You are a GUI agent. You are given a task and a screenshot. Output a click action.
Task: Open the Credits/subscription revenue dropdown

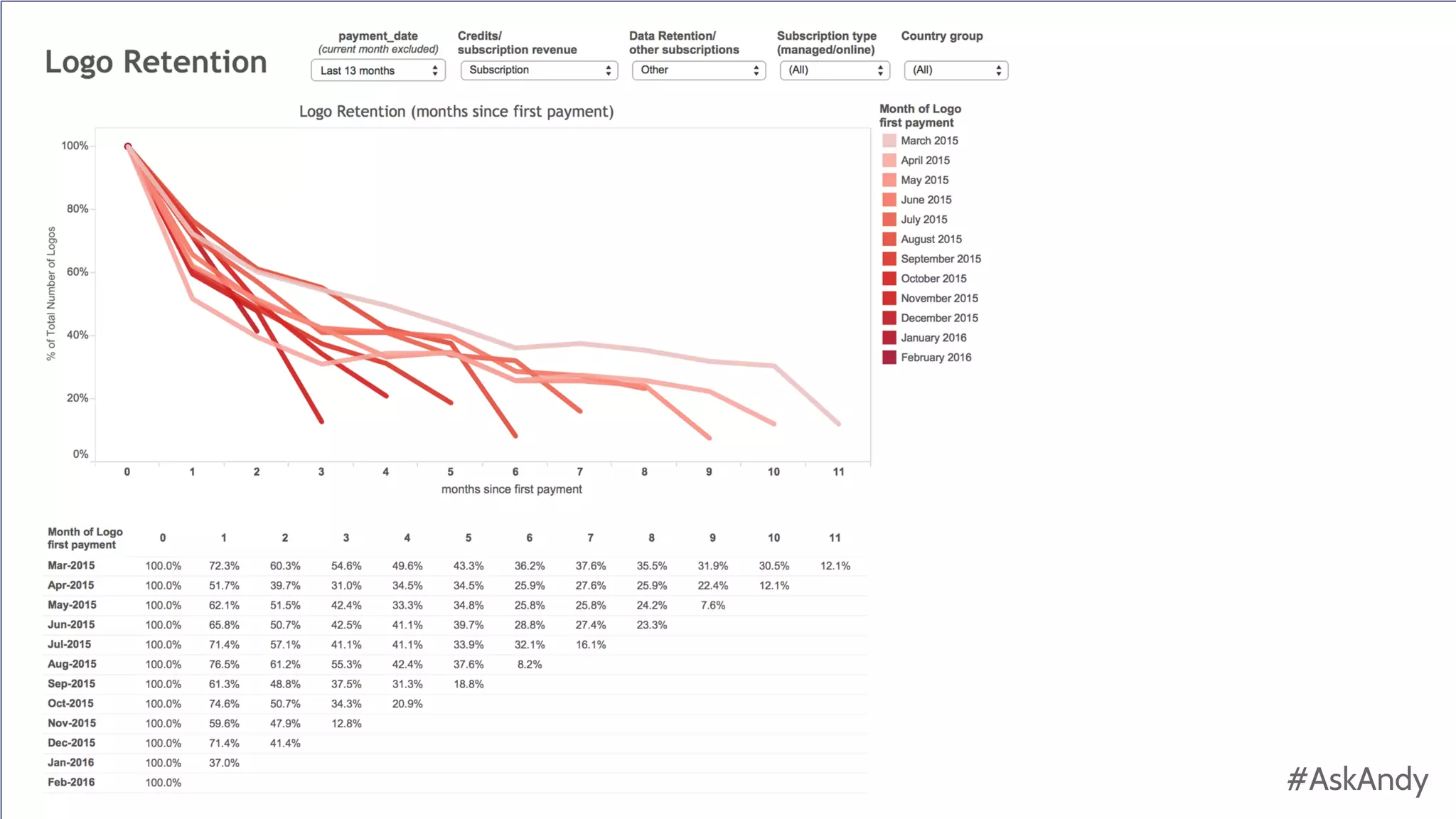pyautogui.click(x=539, y=70)
